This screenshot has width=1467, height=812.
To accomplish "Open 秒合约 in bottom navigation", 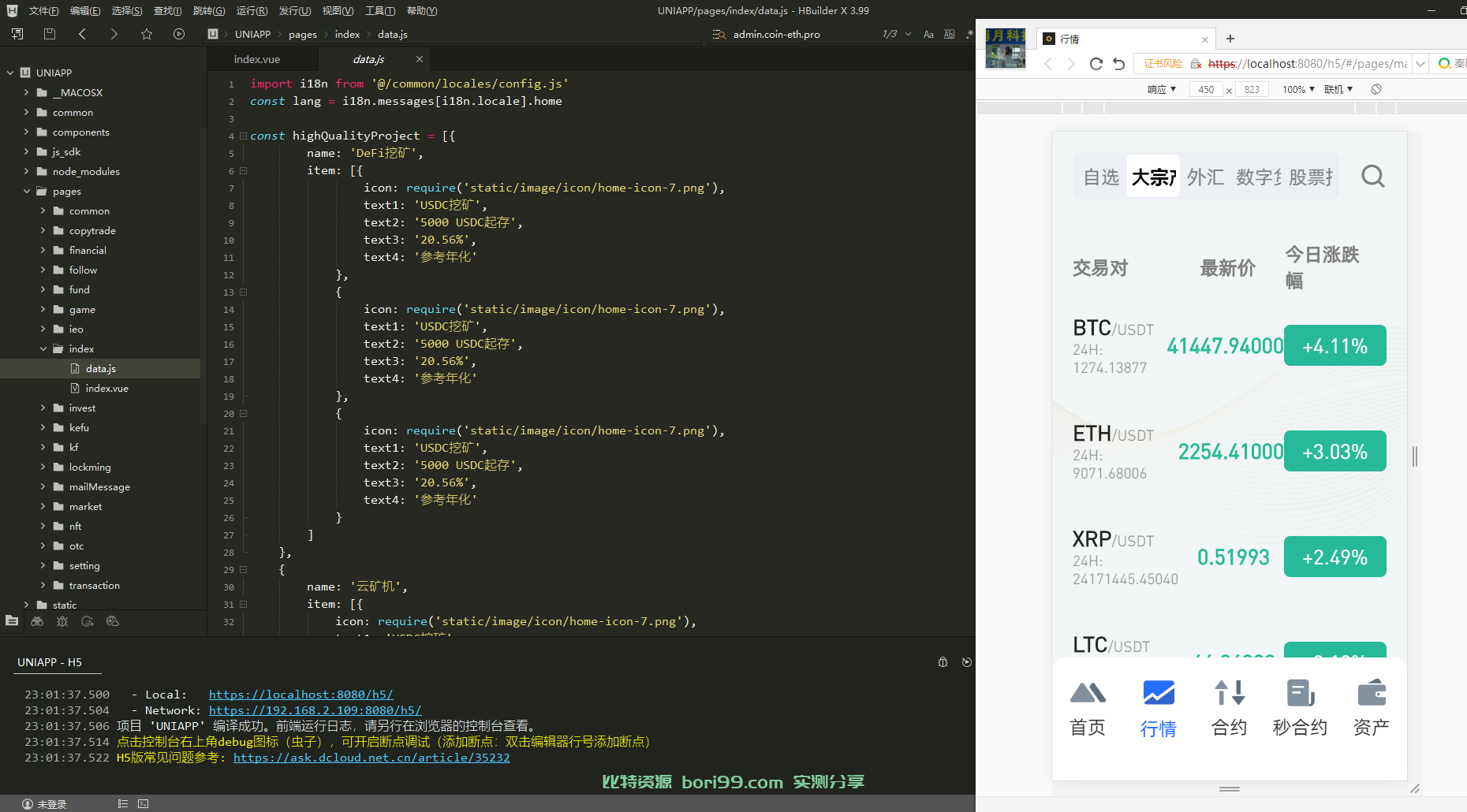I will click(1301, 707).
